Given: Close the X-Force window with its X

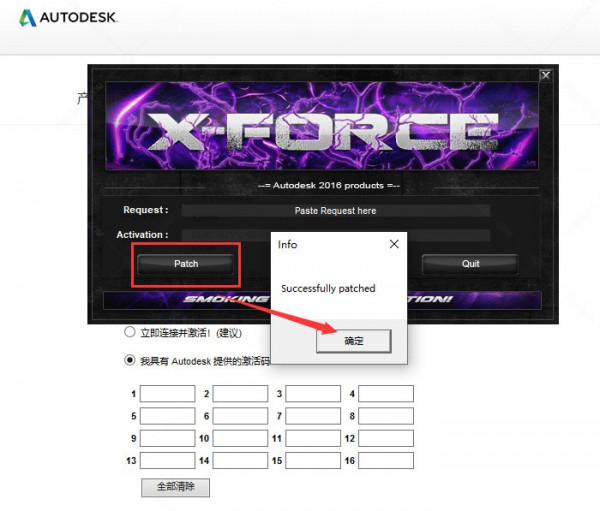Looking at the screenshot, I should 546,75.
